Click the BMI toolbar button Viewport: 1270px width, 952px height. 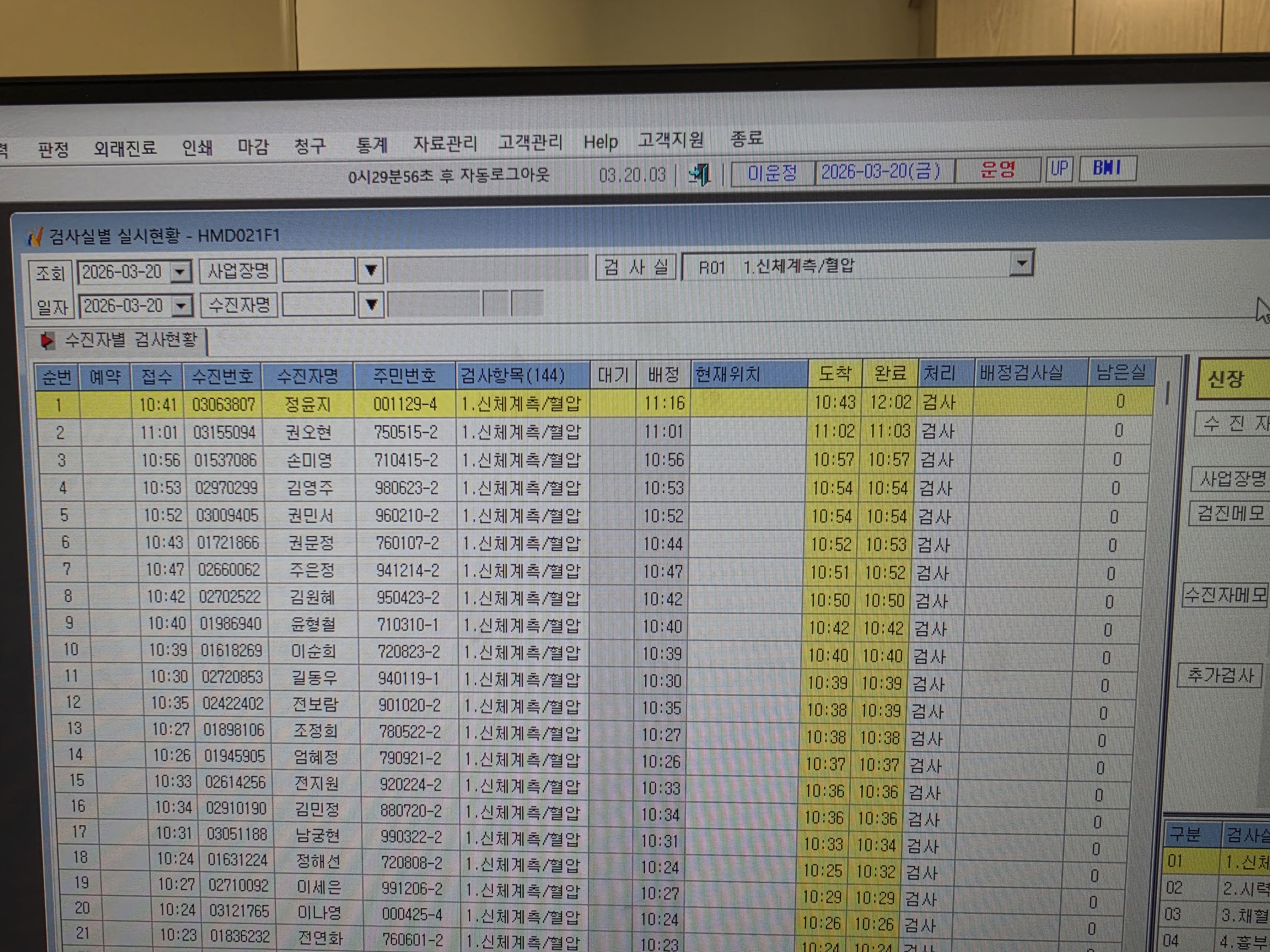[1107, 168]
